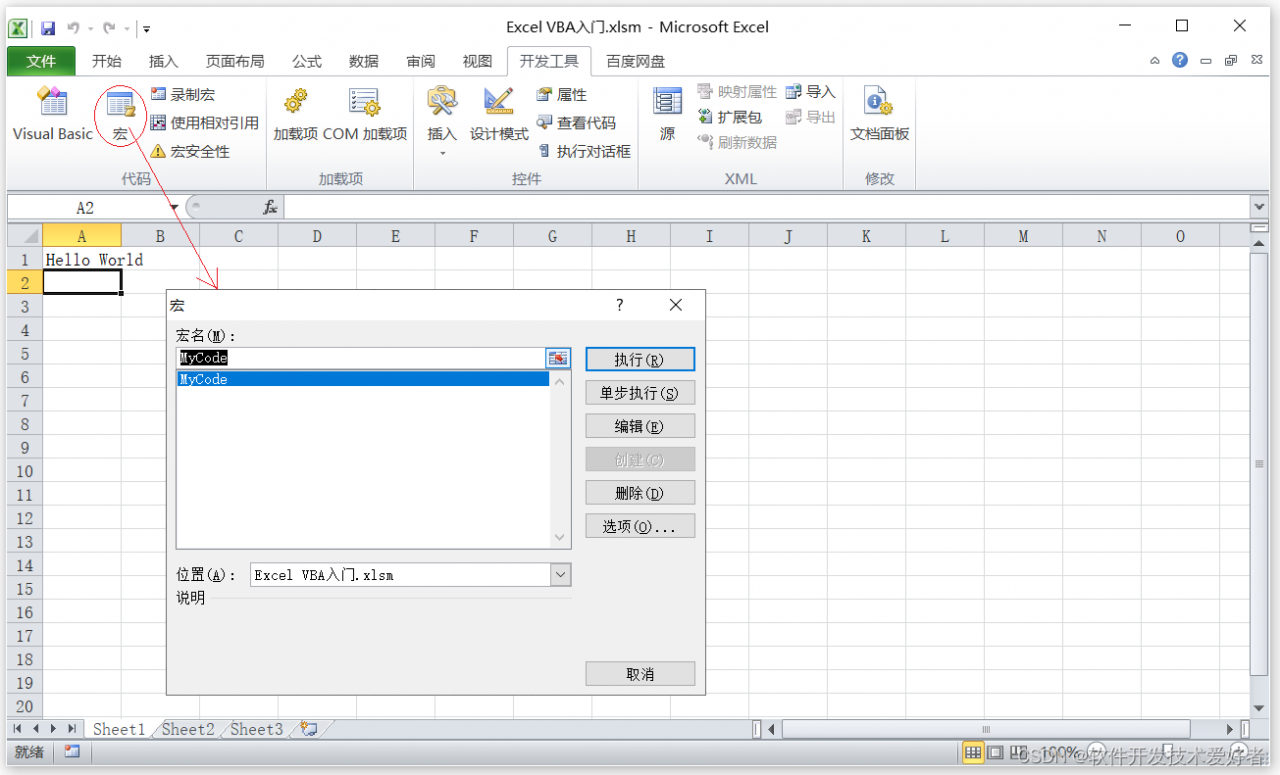This screenshot has width=1280, height=775.
Task: Click the Run (执行) button
Action: (640, 359)
